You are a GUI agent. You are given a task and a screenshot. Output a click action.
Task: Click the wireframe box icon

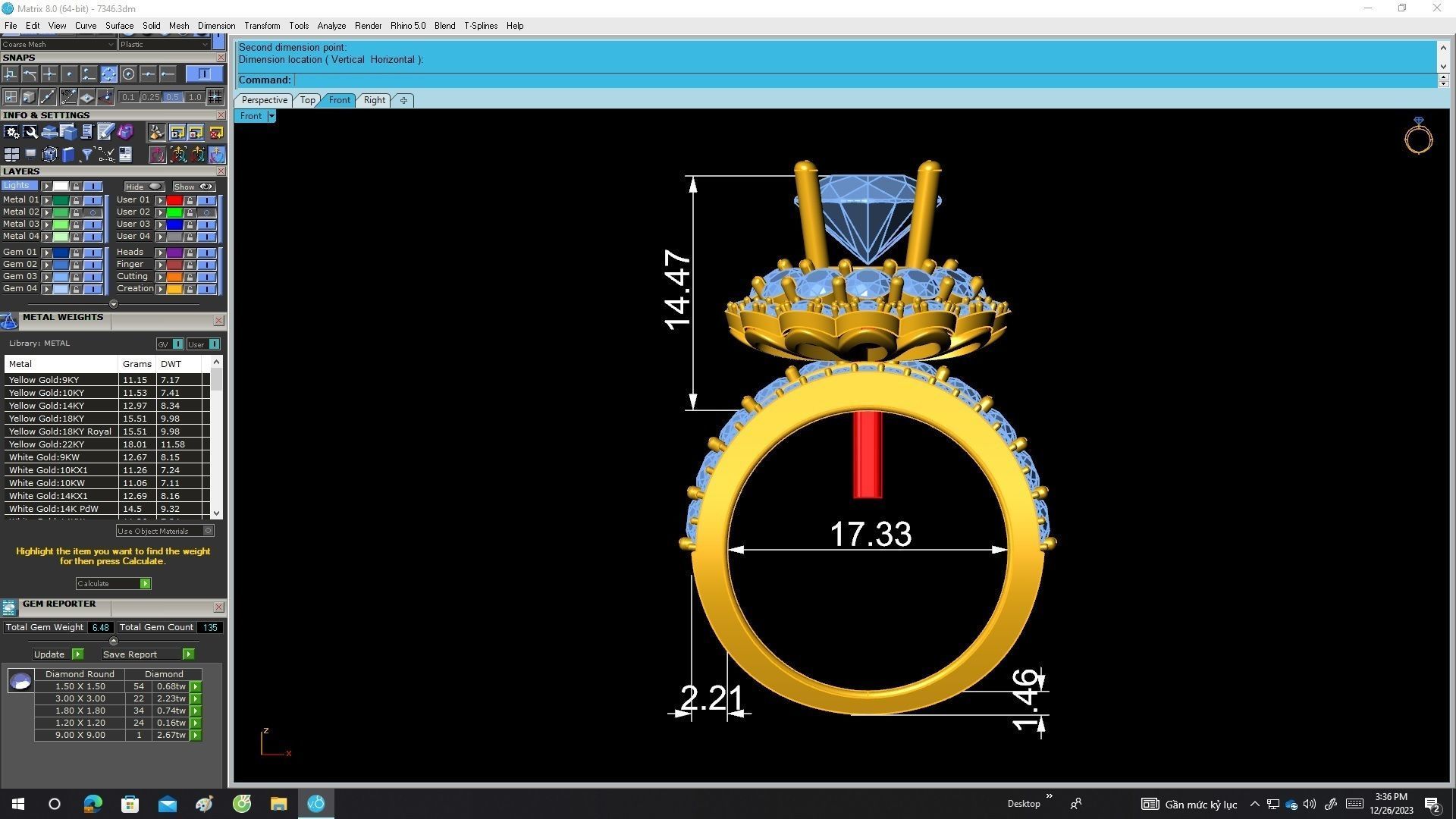click(49, 155)
